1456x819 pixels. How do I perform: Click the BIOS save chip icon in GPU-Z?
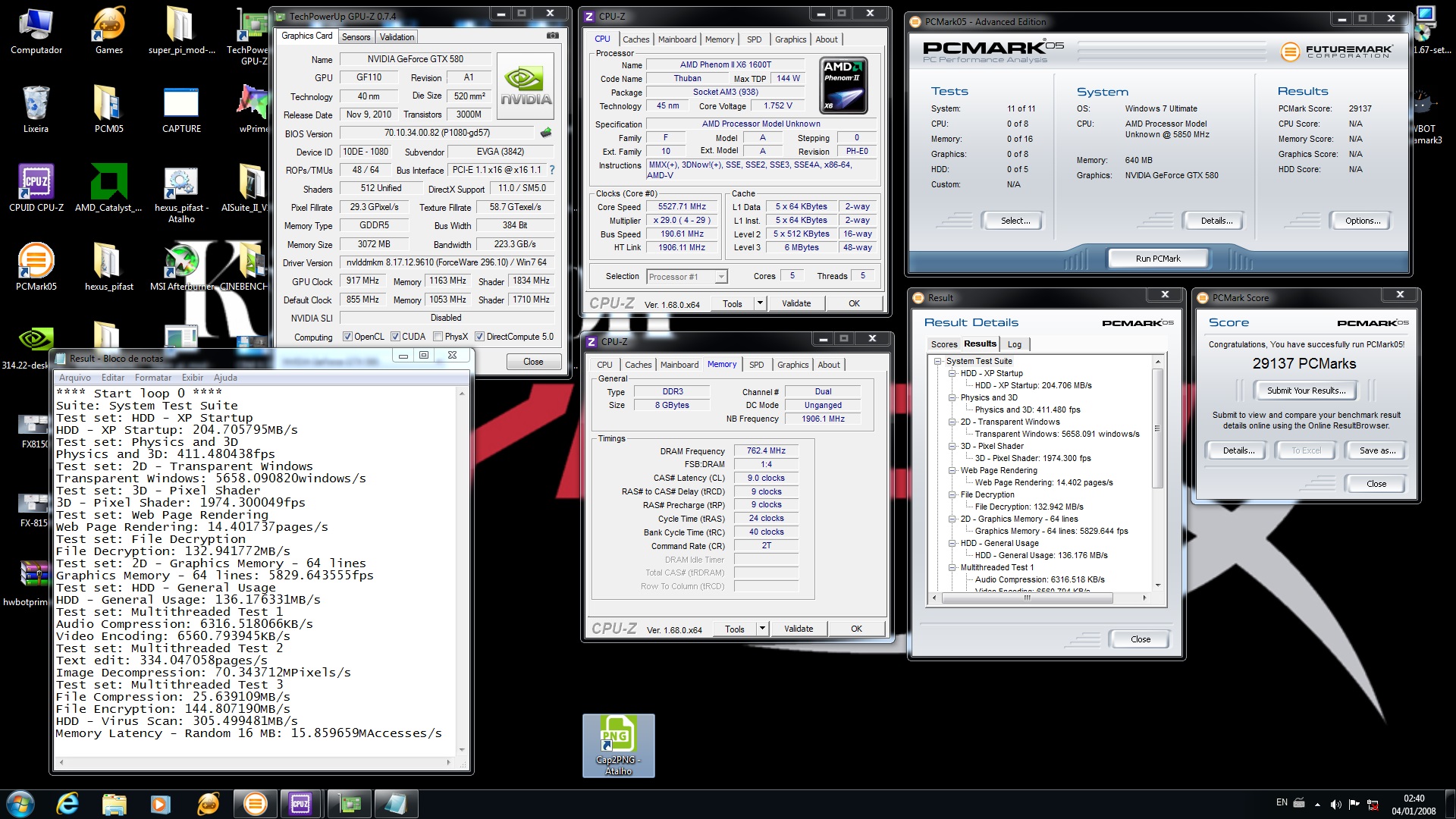tap(545, 133)
